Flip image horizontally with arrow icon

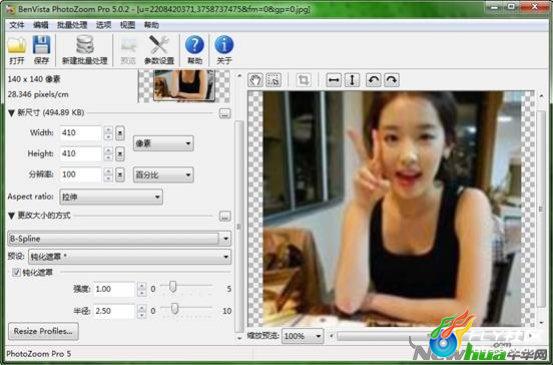tap(333, 80)
